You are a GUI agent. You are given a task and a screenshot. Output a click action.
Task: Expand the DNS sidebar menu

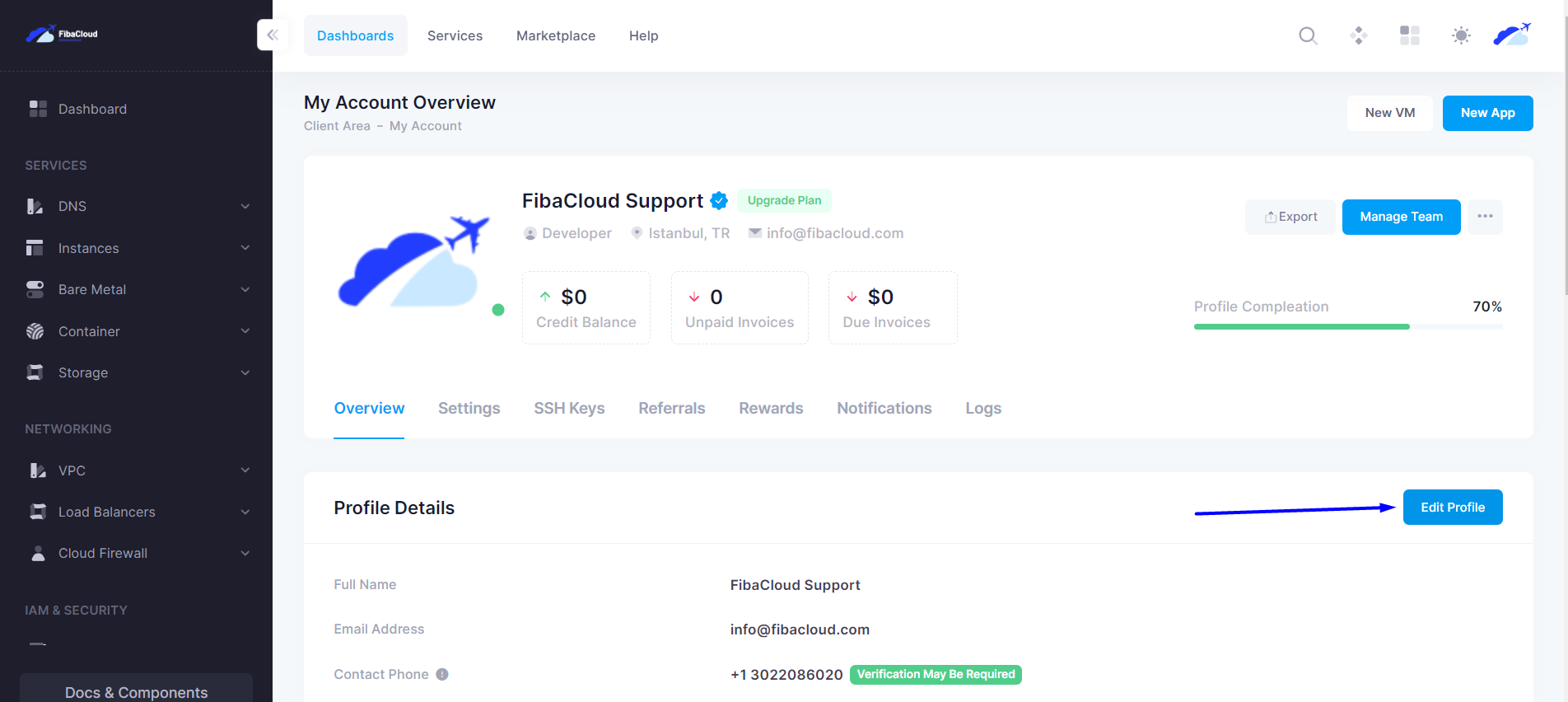tap(136, 206)
